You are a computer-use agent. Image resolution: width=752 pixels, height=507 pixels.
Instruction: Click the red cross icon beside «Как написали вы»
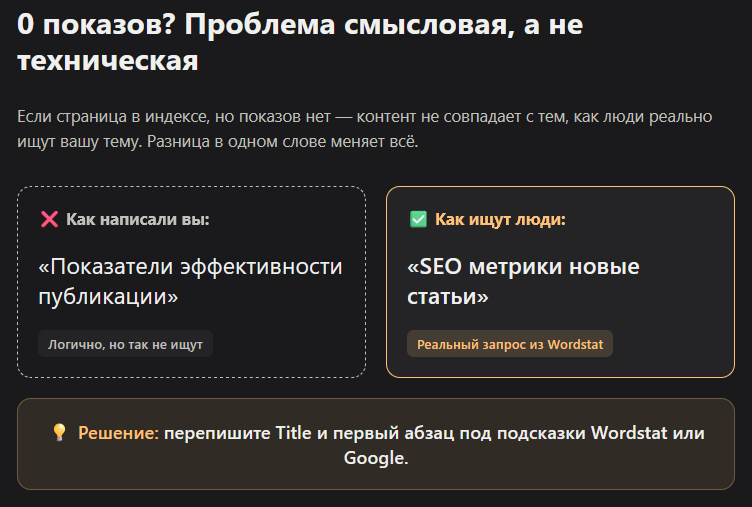49,219
